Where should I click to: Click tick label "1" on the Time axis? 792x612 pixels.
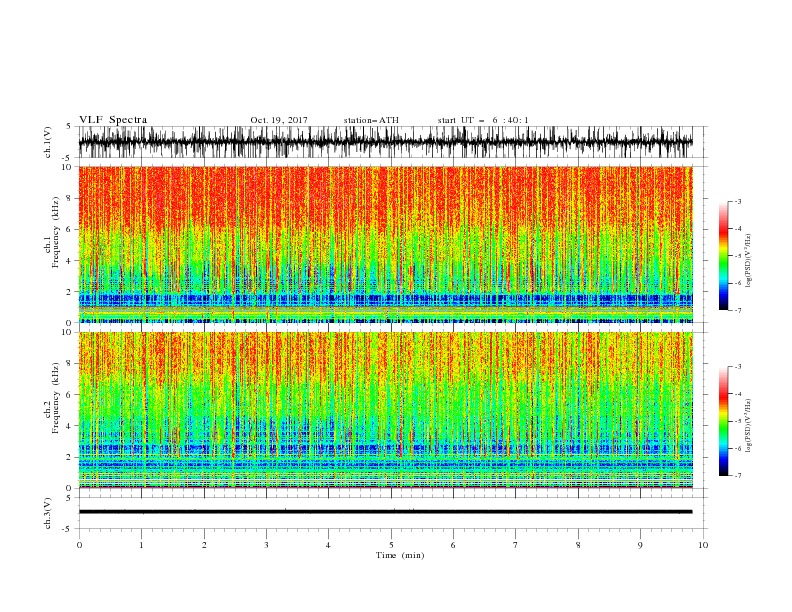click(x=141, y=545)
